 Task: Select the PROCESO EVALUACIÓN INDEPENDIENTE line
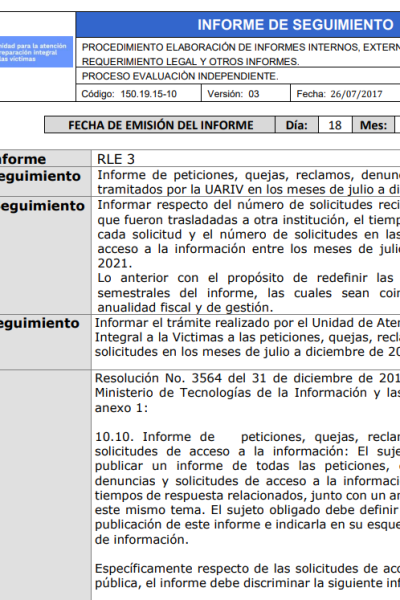[180, 76]
